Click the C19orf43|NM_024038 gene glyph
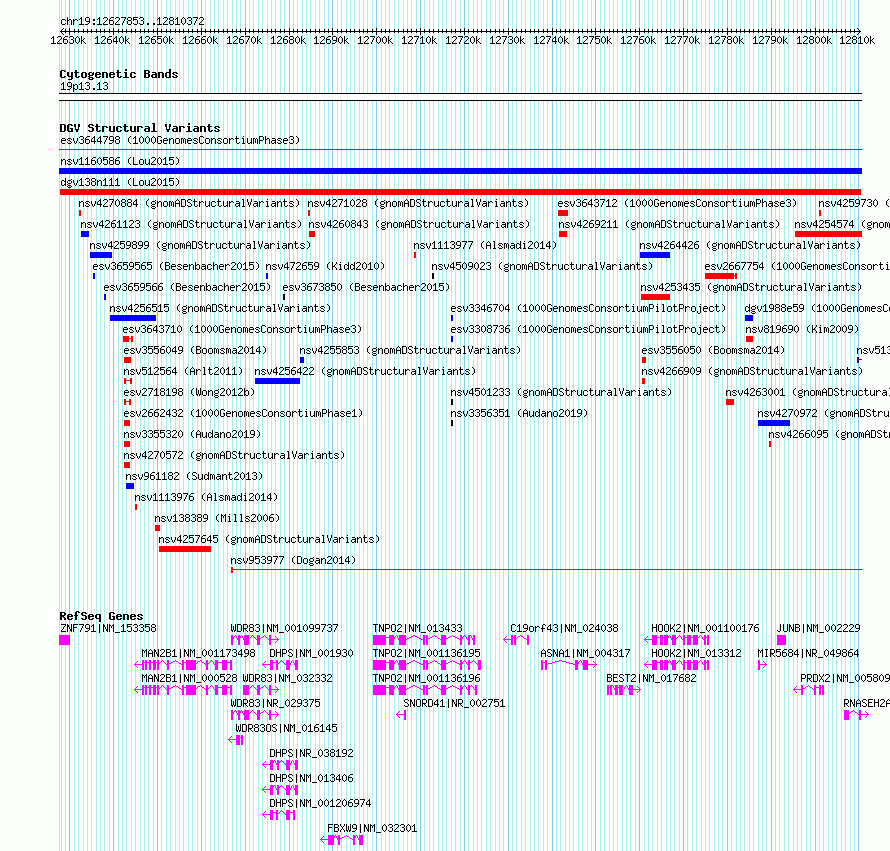The width and height of the screenshot is (890, 851). pos(517,640)
